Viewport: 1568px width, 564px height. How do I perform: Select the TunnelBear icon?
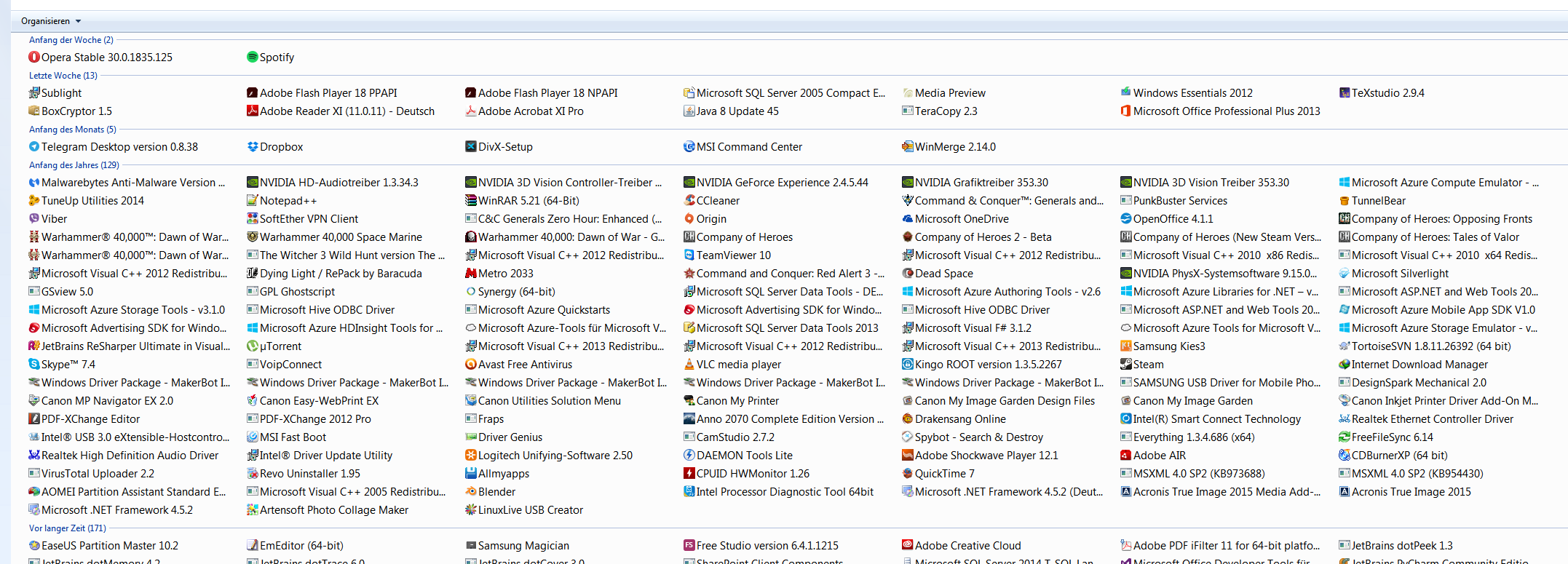(1345, 200)
